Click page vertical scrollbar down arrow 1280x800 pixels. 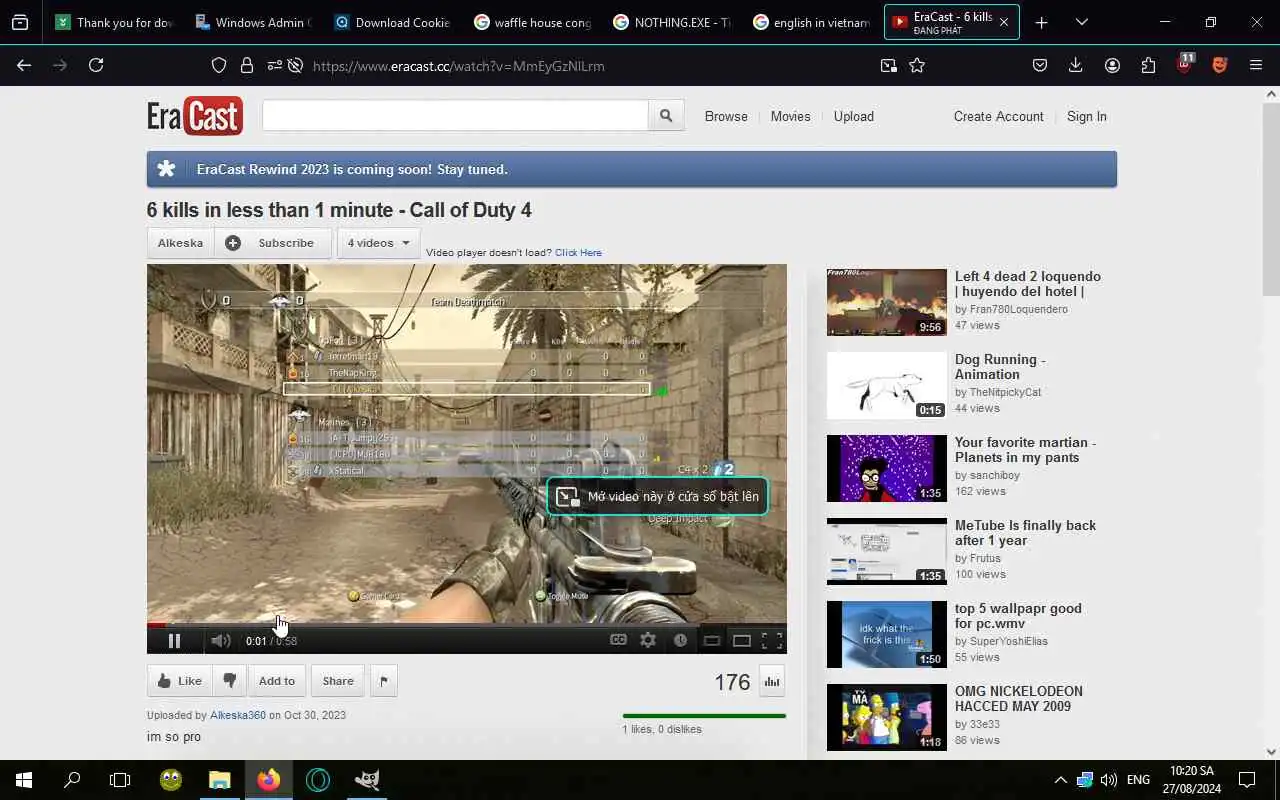click(1271, 752)
